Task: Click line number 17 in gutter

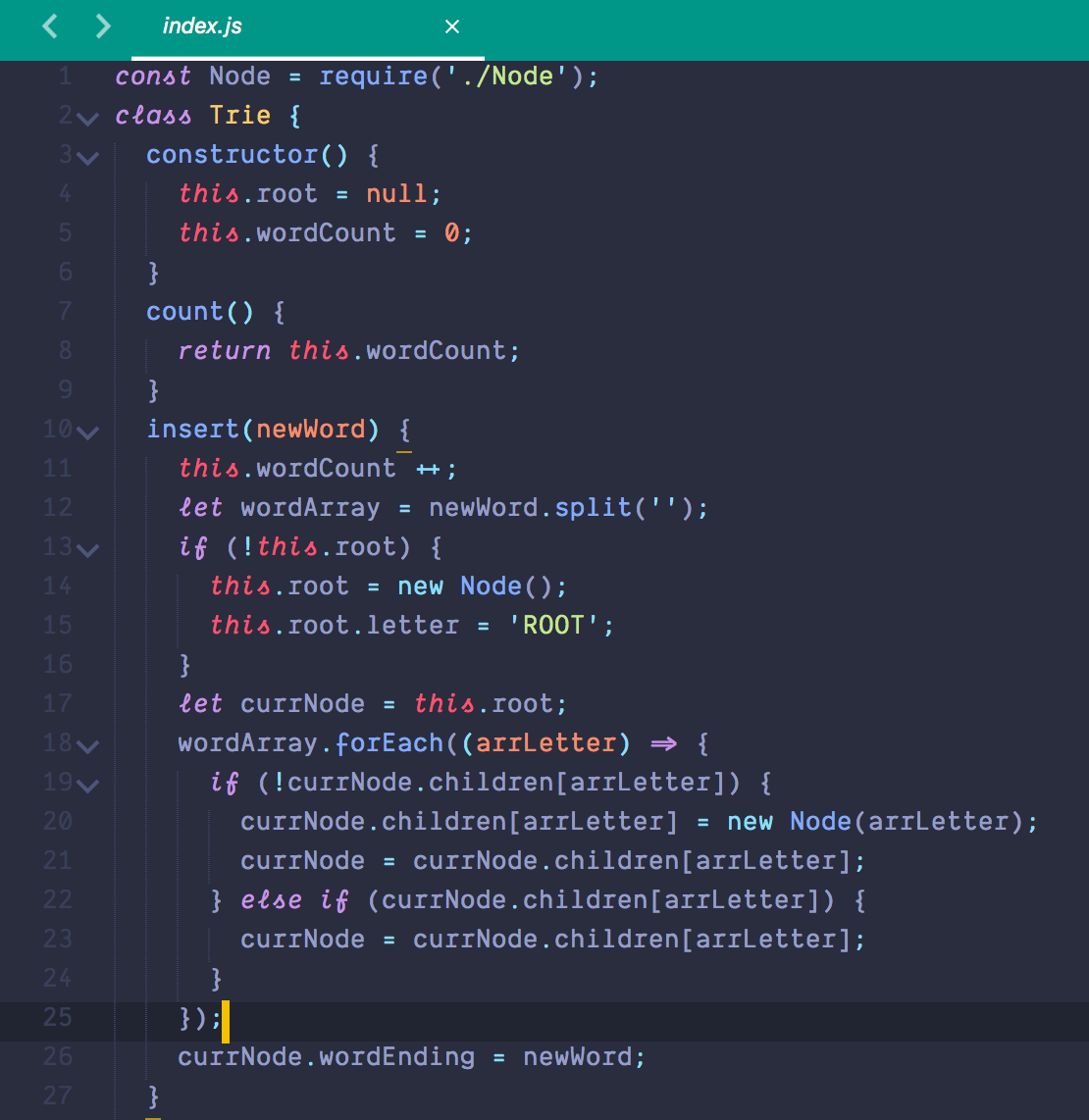Action: pos(58,703)
